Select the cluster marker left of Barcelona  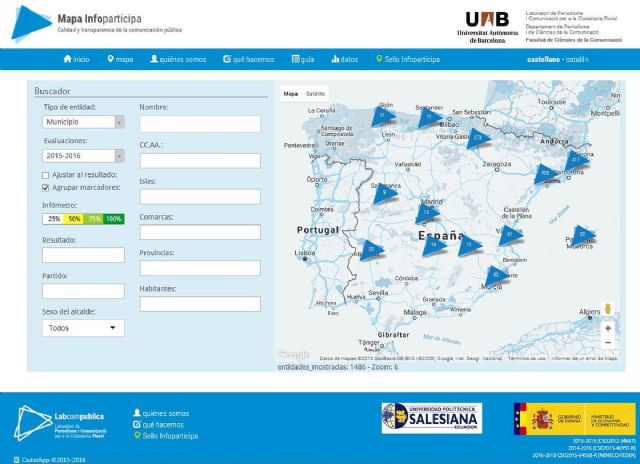pos(546,174)
